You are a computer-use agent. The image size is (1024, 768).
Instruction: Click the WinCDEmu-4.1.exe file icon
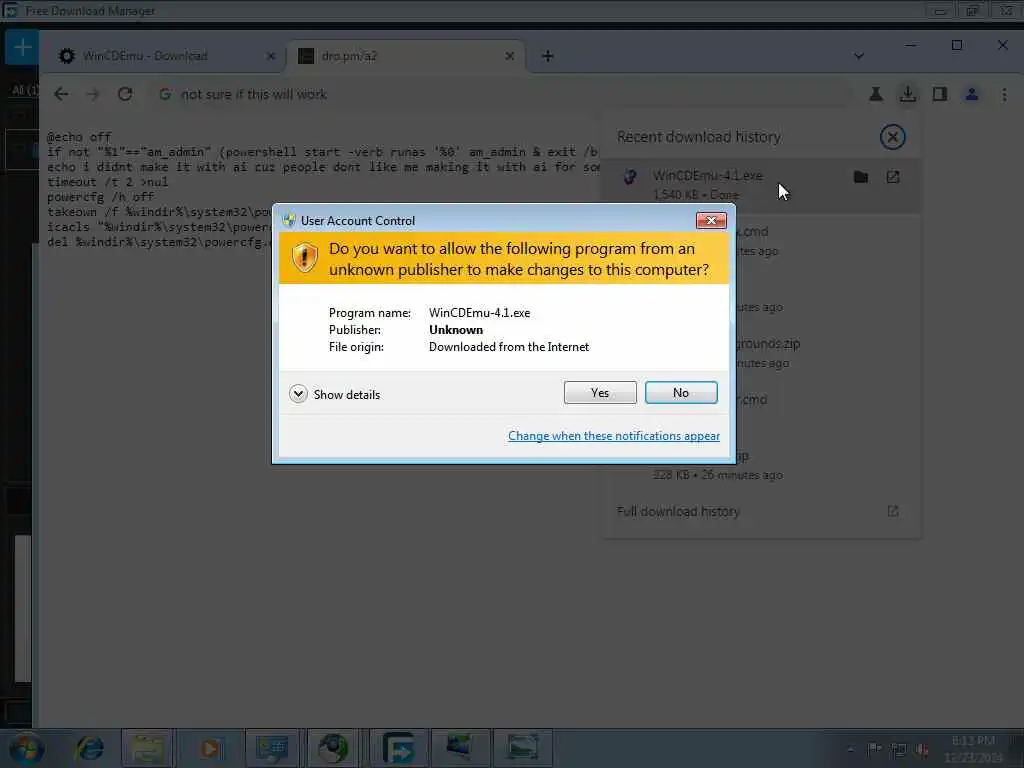point(630,176)
